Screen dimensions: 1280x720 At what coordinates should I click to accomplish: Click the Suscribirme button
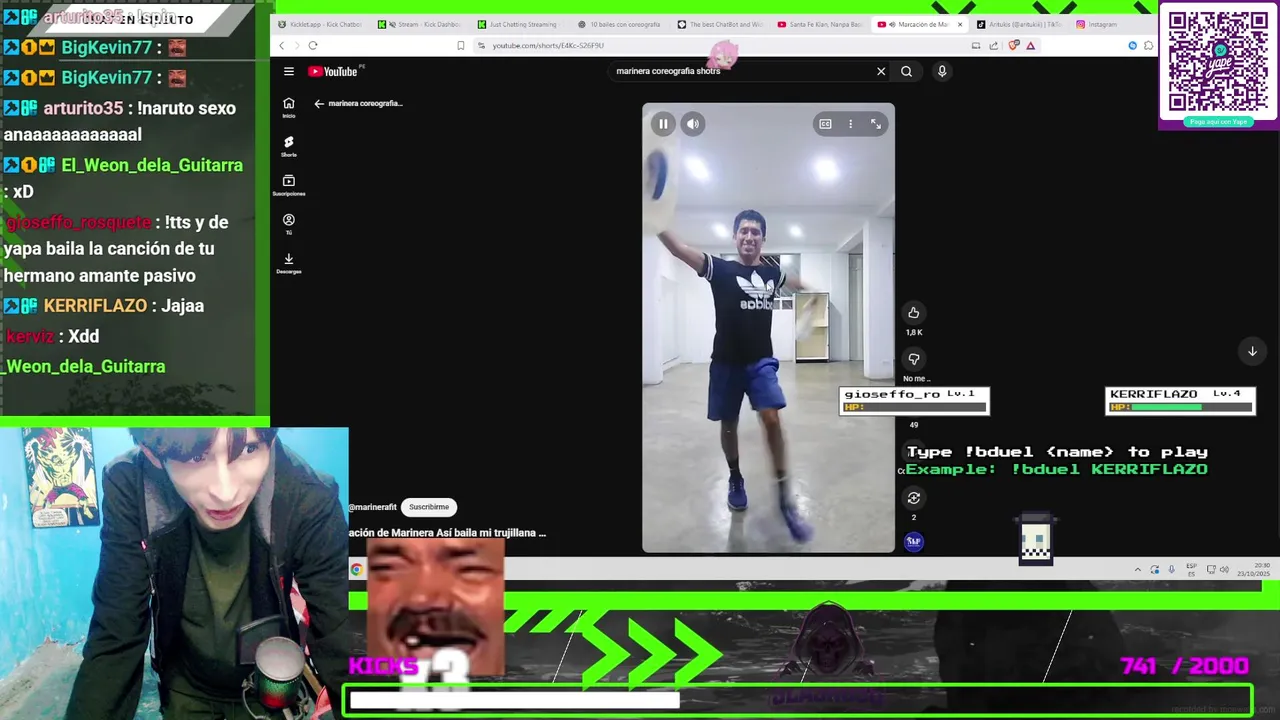coord(429,507)
